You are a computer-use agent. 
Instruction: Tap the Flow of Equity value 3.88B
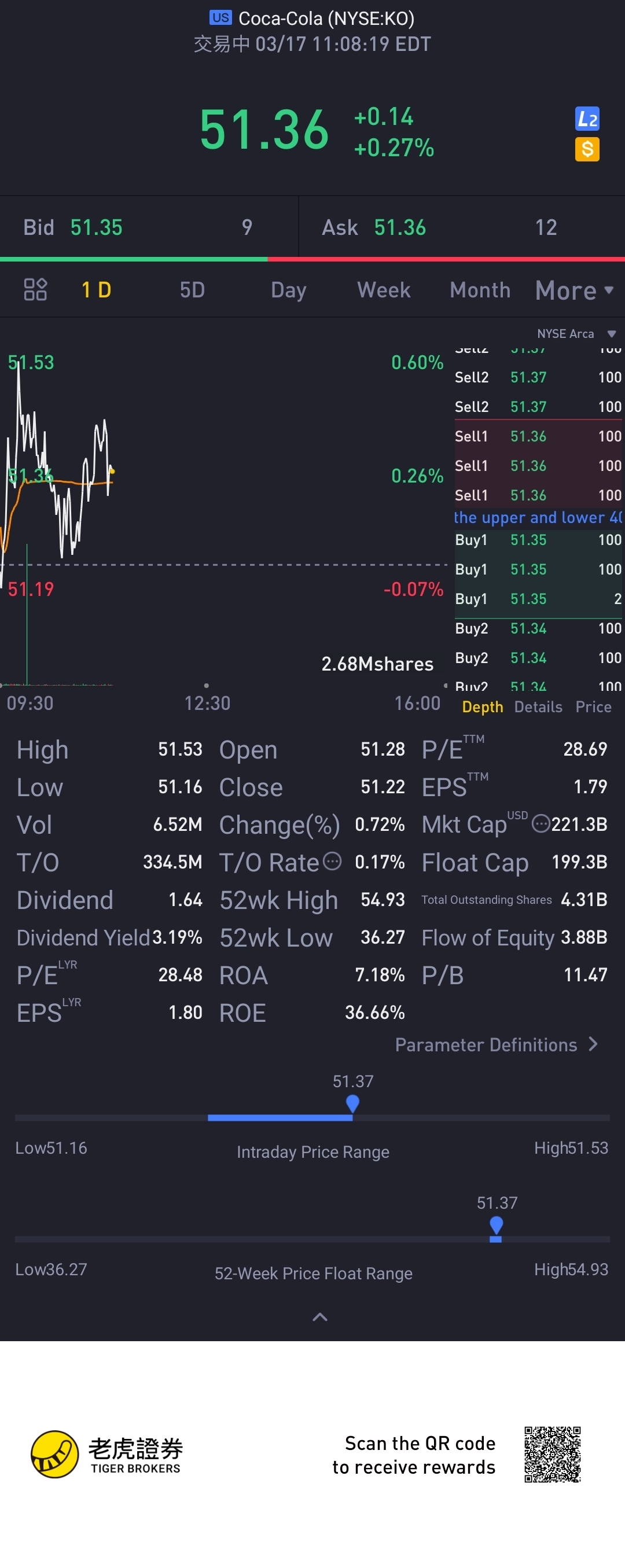583,937
